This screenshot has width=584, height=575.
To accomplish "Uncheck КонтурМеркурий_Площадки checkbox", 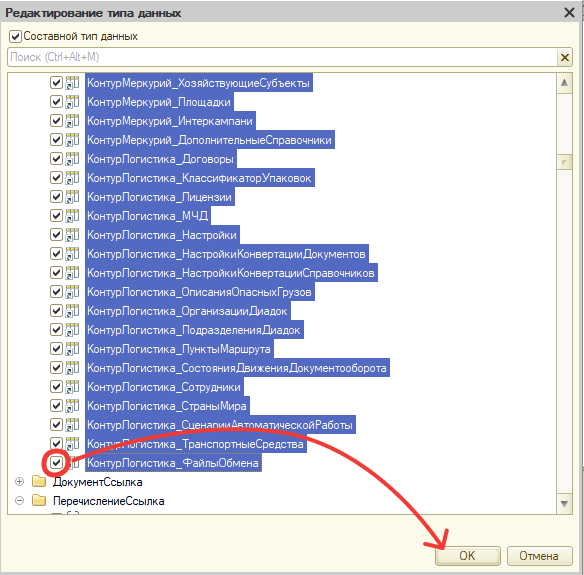I will point(56,102).
